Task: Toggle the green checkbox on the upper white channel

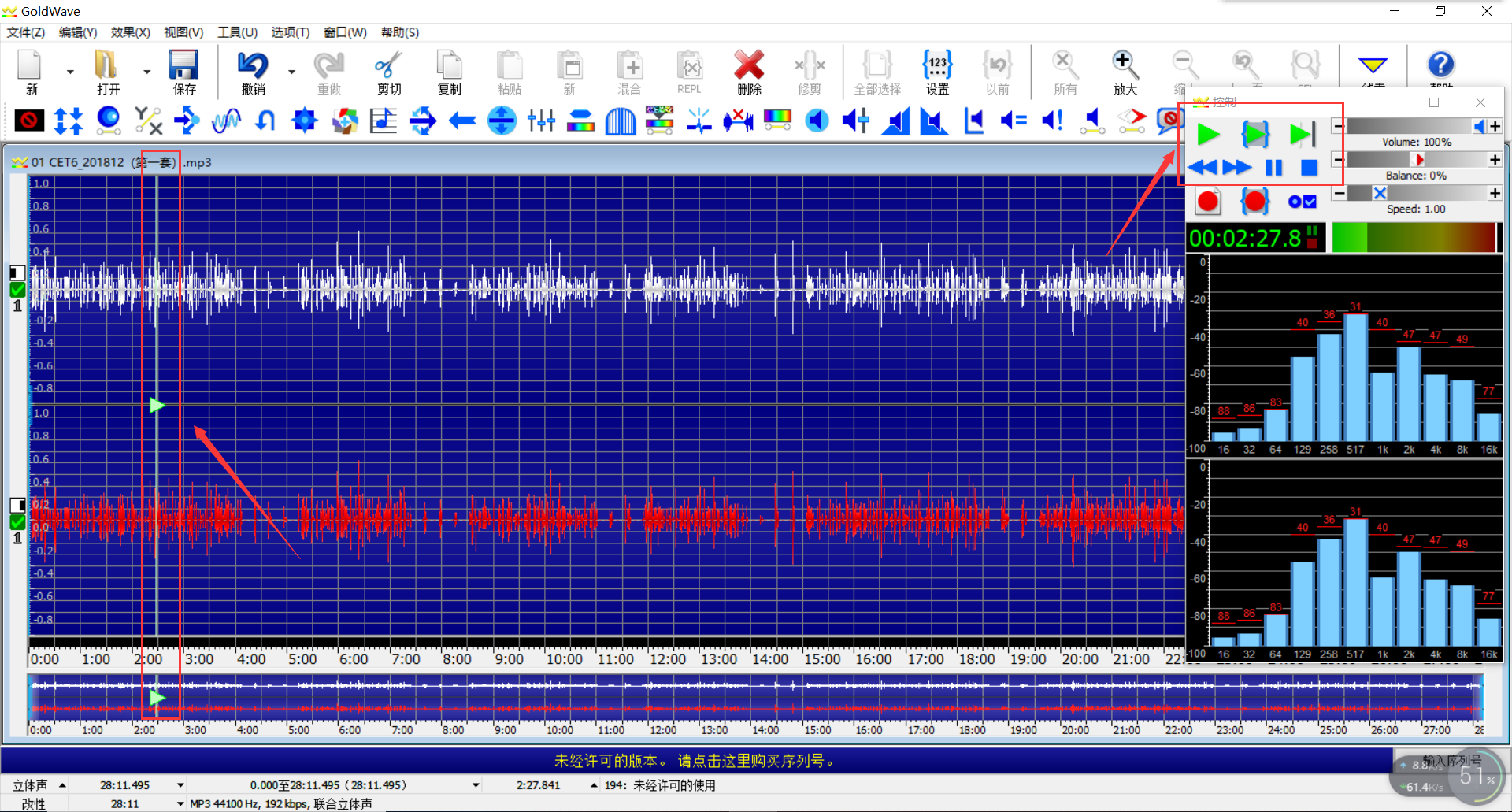Action: coord(17,289)
